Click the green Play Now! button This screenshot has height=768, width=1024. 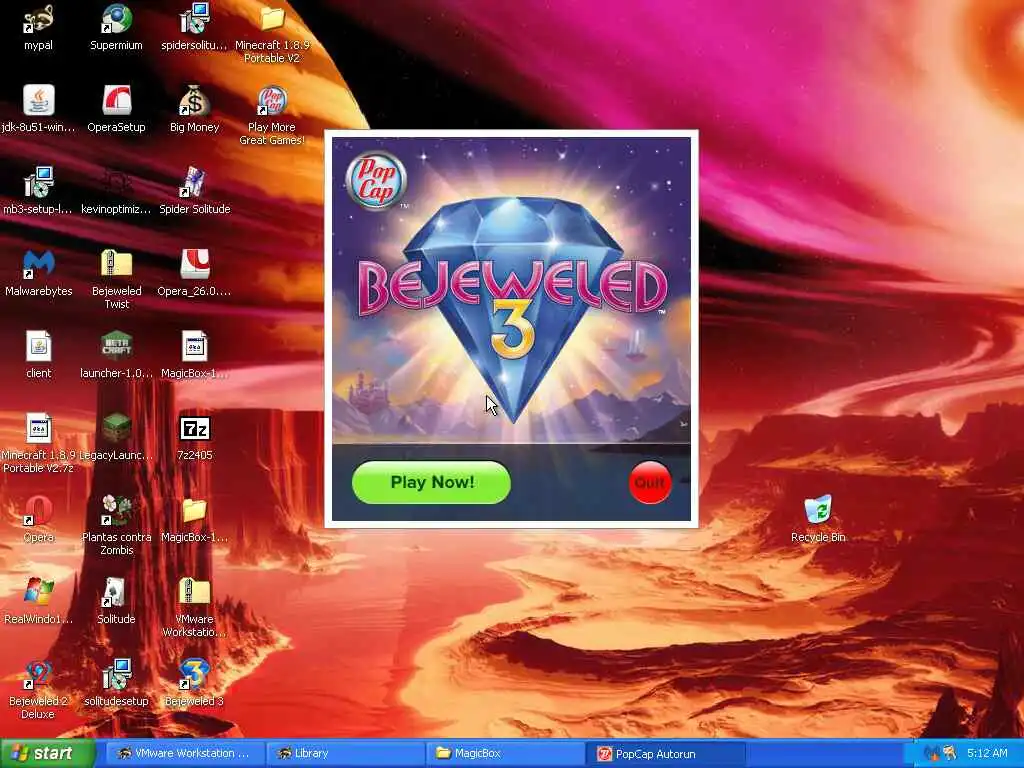[x=431, y=483]
